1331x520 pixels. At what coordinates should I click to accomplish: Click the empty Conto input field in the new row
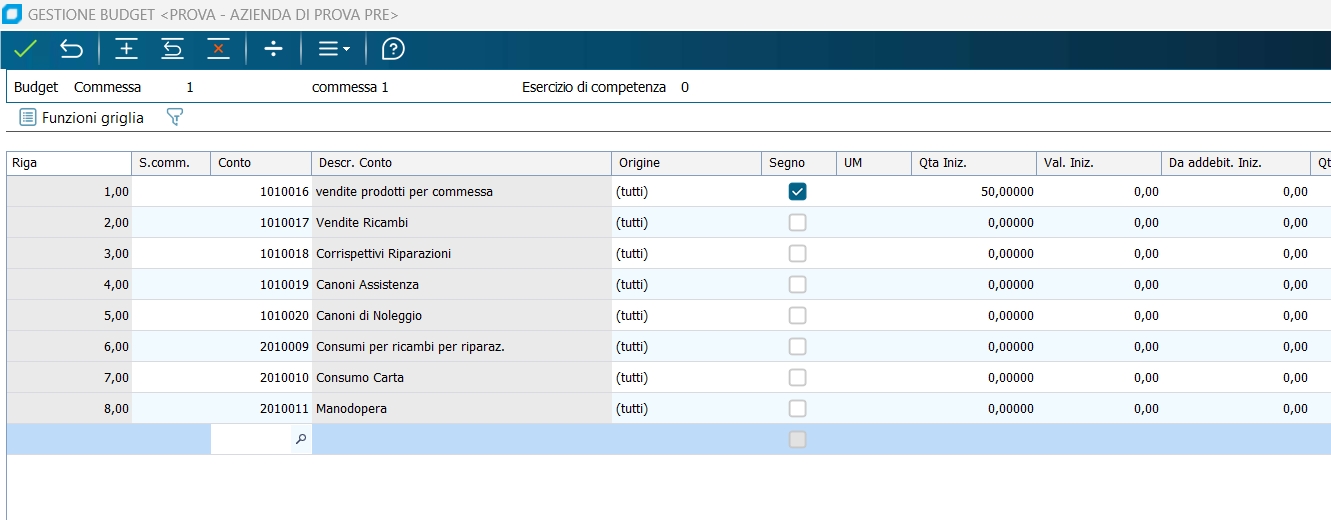click(251, 439)
